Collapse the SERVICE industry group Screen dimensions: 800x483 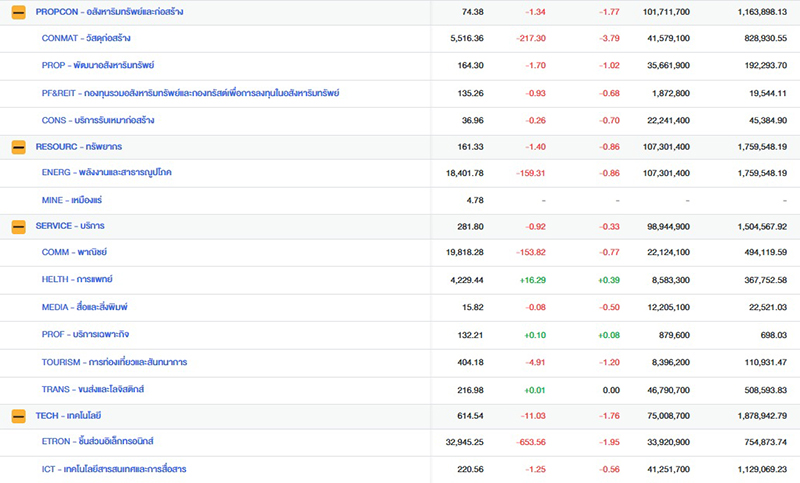click(18, 226)
